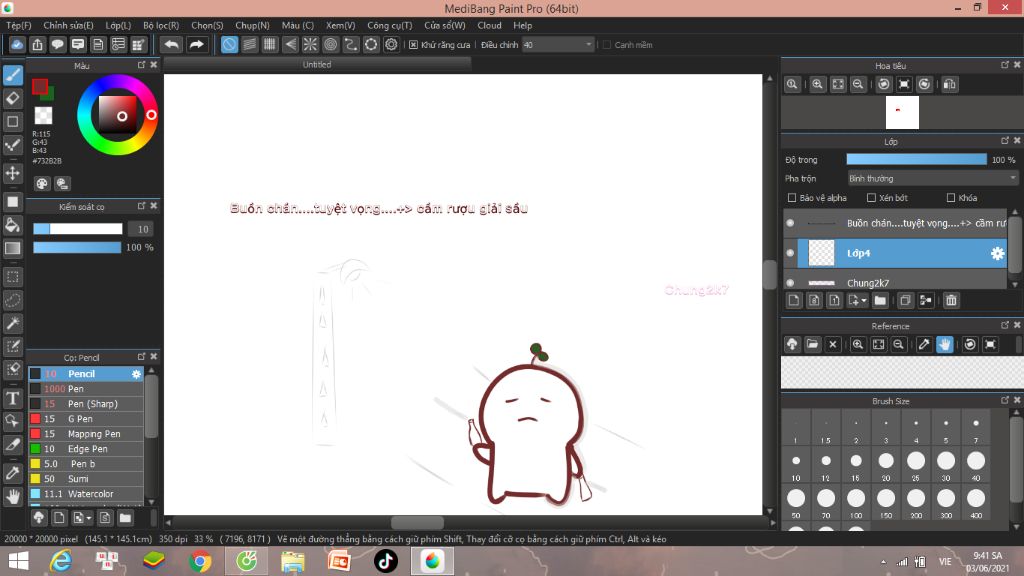The image size is (1024, 576).
Task: Hide the Buồn chán text layer
Action: (x=790, y=223)
